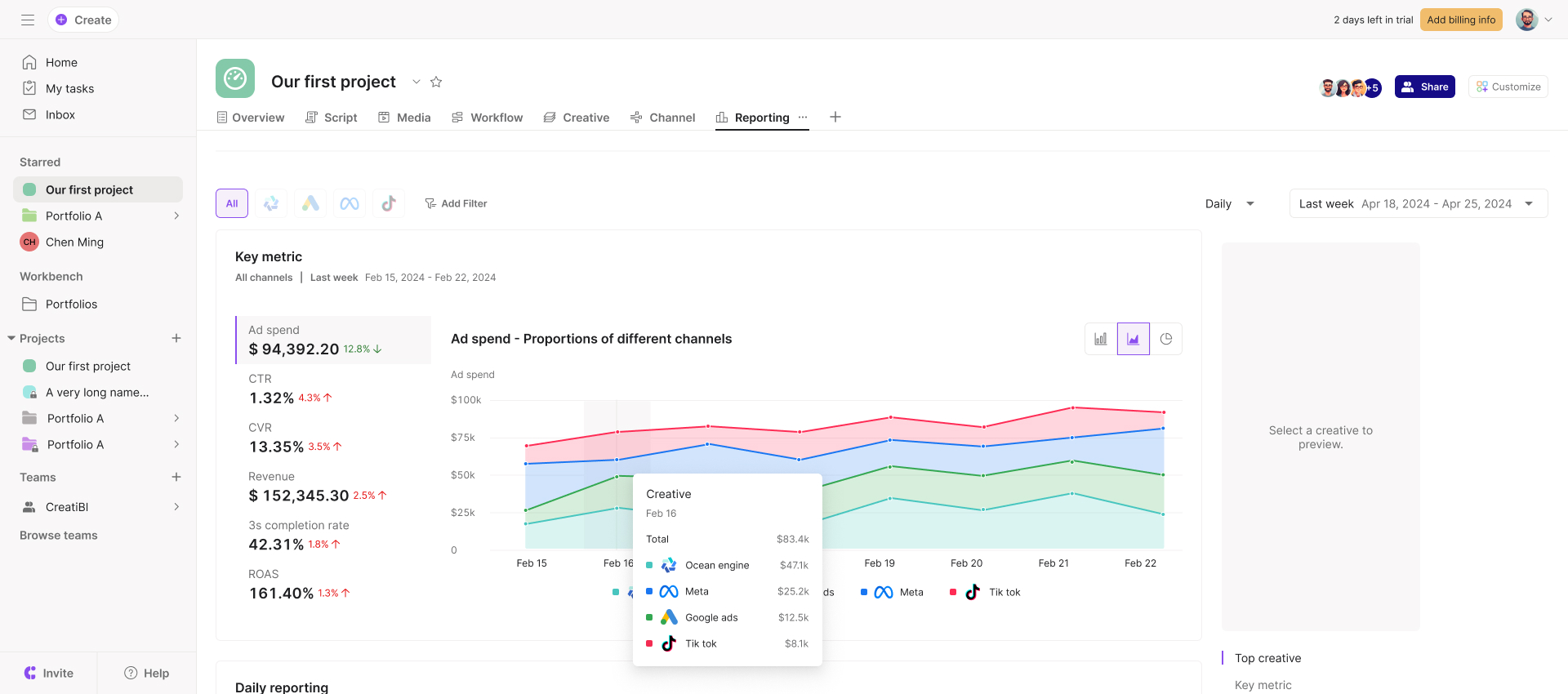
Task: Open the Last week date range dropdown
Action: [1418, 203]
